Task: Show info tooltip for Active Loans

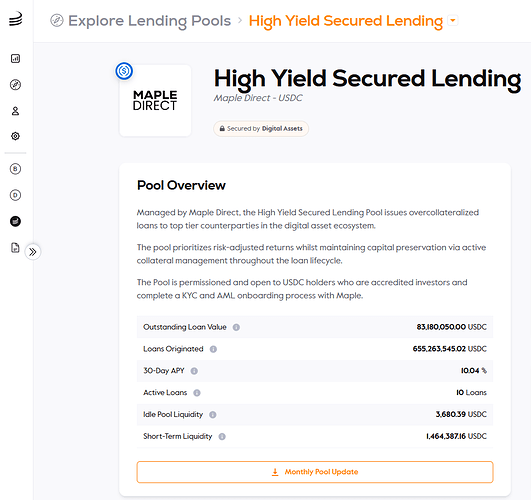Action: [x=197, y=393]
